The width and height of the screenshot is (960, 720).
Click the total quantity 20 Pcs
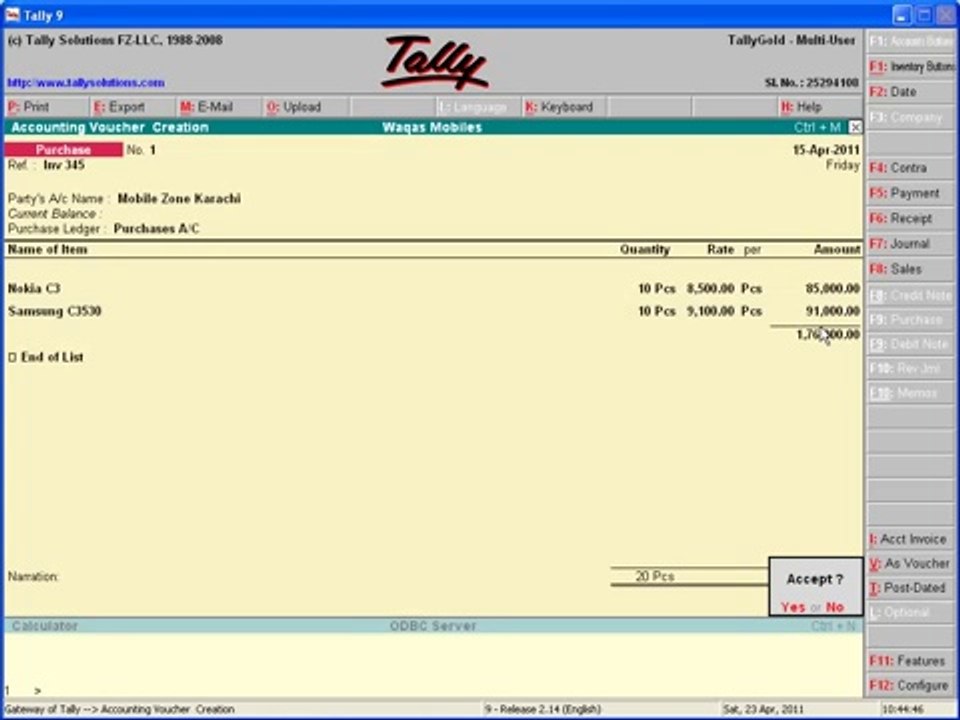coord(654,577)
